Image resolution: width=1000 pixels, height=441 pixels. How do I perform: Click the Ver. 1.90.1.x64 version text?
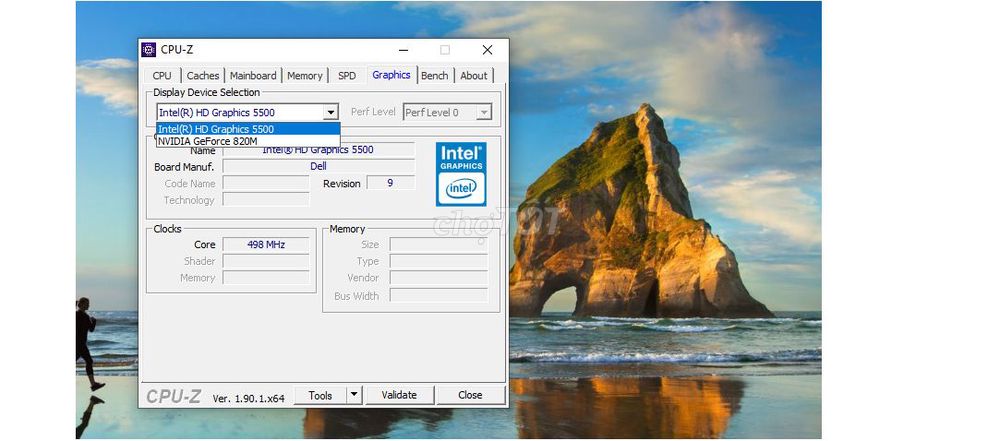[x=249, y=398]
